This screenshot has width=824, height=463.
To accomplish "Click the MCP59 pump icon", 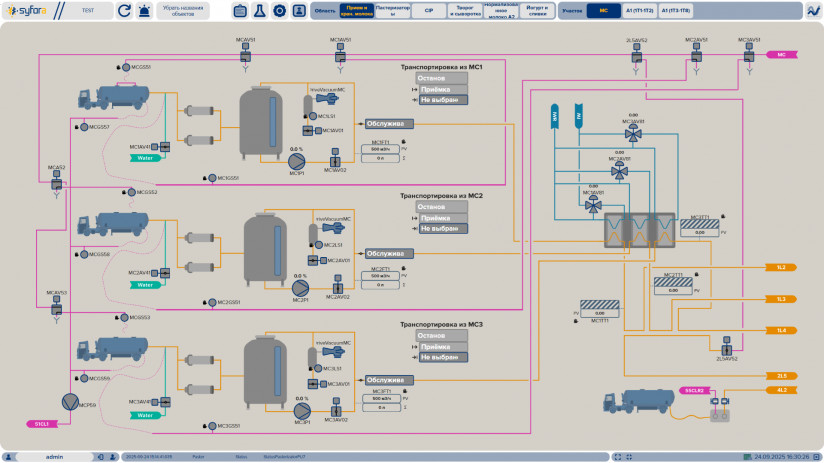I will click(x=69, y=401).
